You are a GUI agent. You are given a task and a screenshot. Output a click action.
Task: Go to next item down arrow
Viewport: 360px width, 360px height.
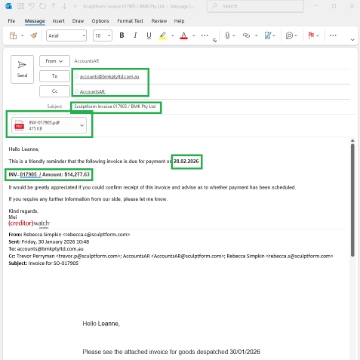(x=64, y=6)
